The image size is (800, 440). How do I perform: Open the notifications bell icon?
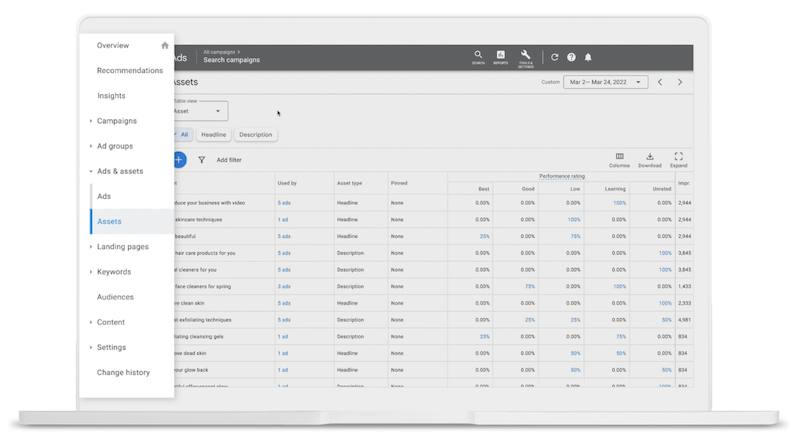pyautogui.click(x=588, y=57)
